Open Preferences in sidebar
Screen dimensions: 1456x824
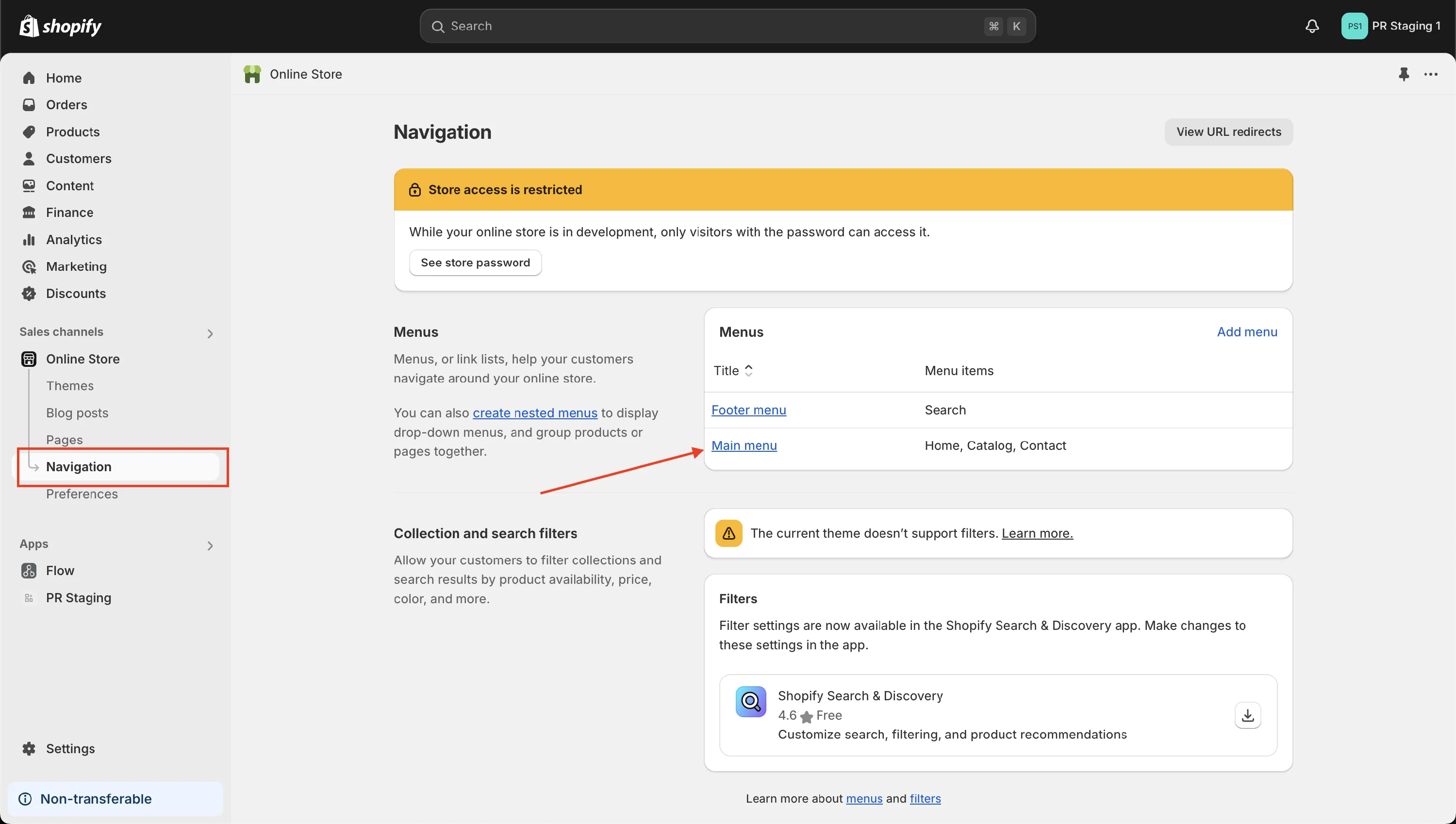pyautogui.click(x=82, y=494)
